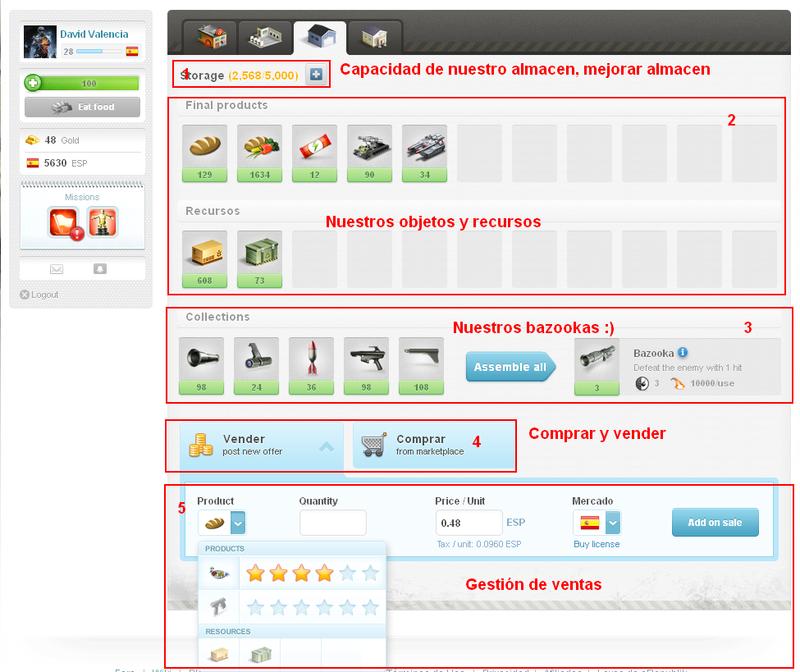Click the Eat food button

pyautogui.click(x=82, y=107)
